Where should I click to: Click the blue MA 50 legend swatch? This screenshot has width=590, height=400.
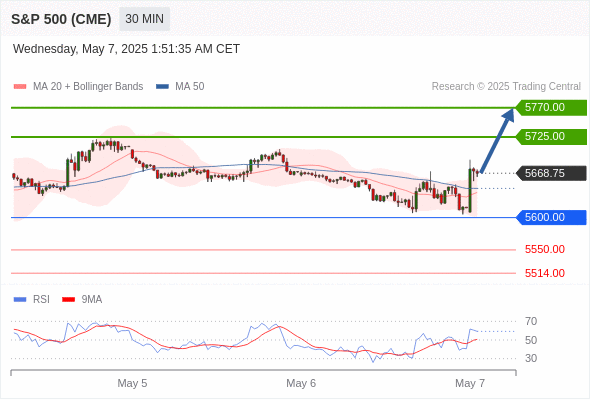[x=162, y=87]
